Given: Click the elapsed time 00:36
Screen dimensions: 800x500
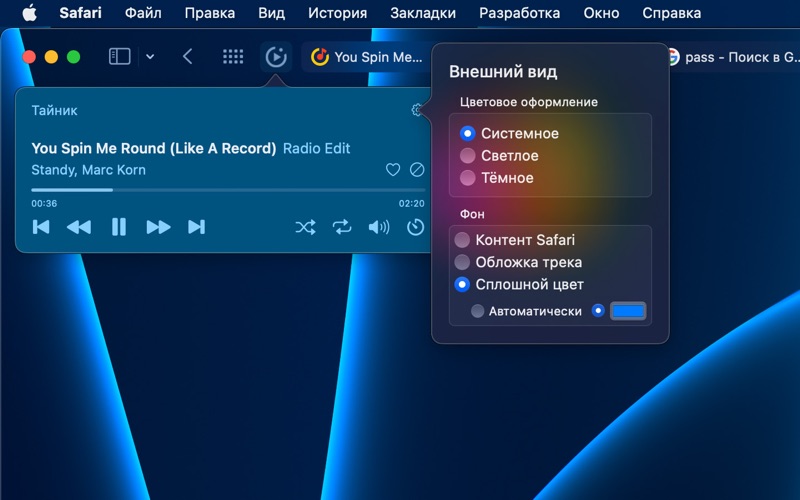Looking at the screenshot, I should [44, 204].
